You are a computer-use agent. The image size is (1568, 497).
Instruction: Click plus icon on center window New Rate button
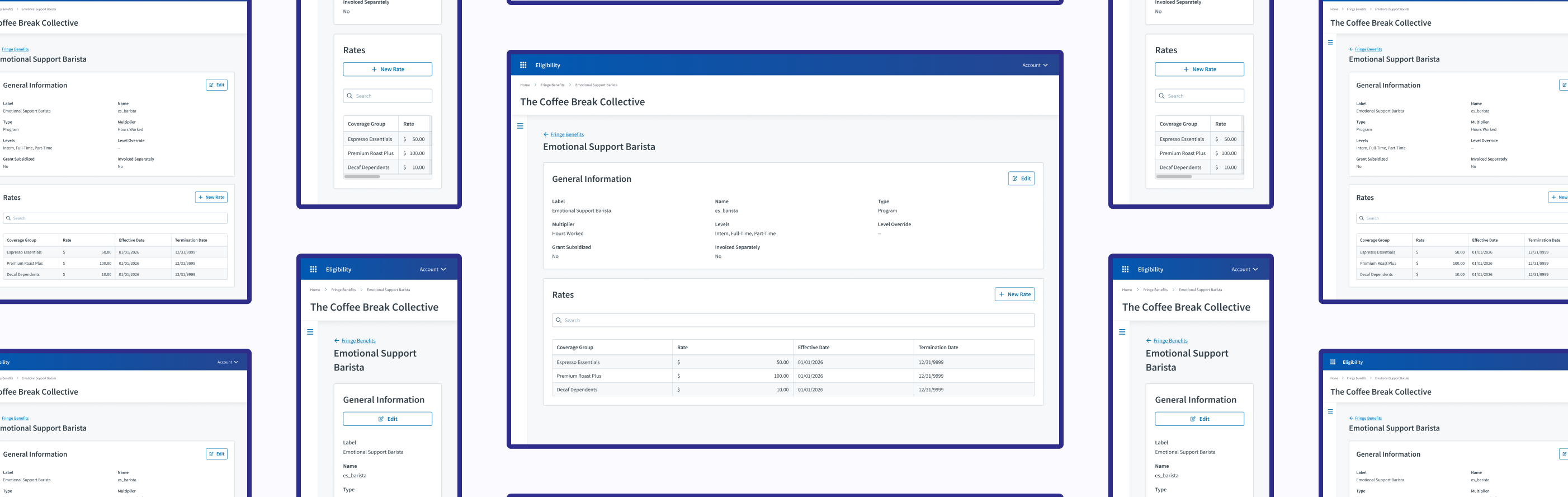click(x=1002, y=294)
